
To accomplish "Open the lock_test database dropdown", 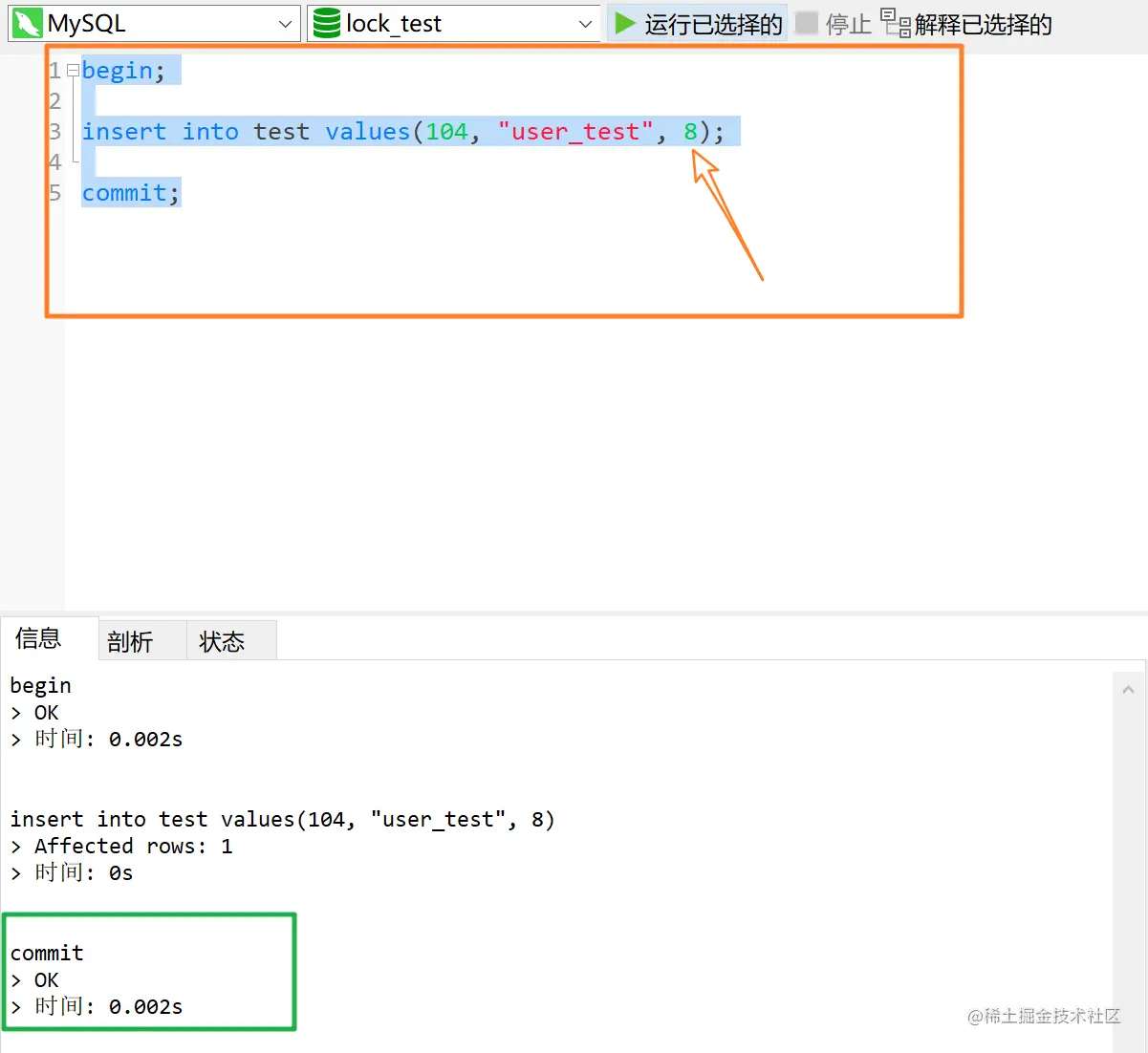I will [x=454, y=24].
